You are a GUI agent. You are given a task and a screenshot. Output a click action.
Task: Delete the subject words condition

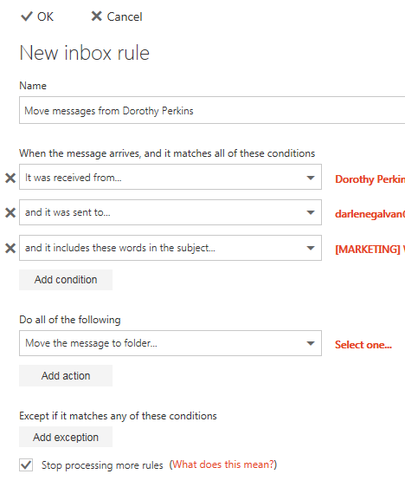coord(10,248)
